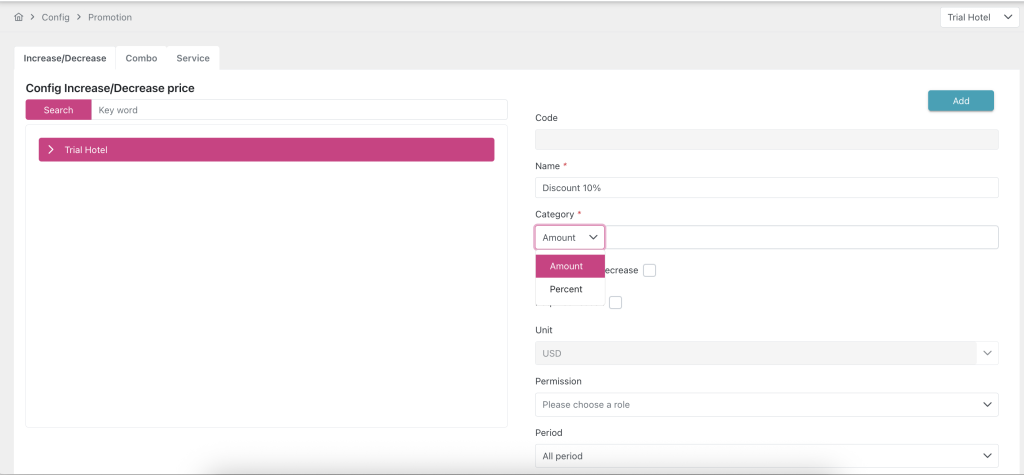Click the Name input field
The height and width of the screenshot is (475, 1024).
(x=766, y=188)
